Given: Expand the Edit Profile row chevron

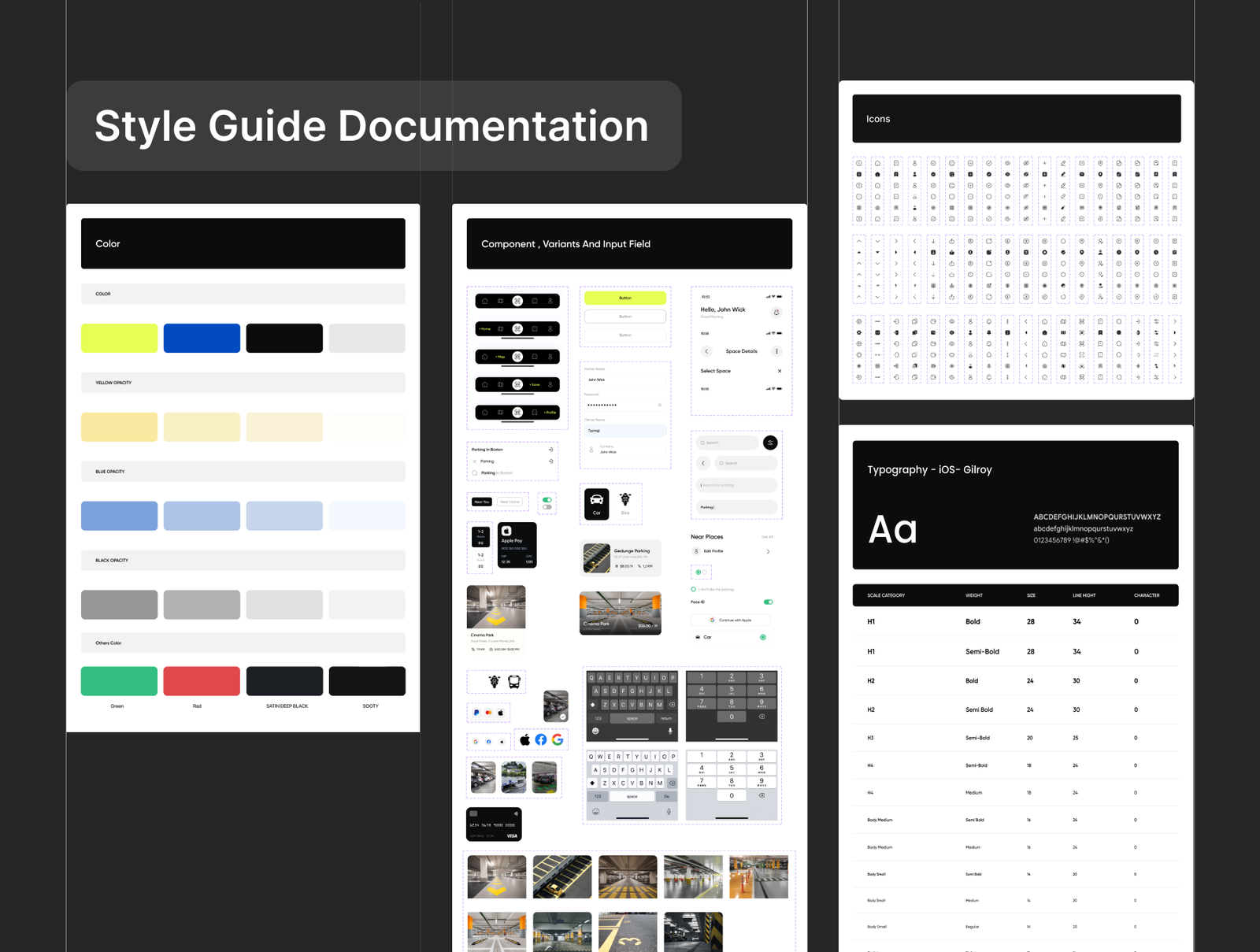Looking at the screenshot, I should point(768,551).
